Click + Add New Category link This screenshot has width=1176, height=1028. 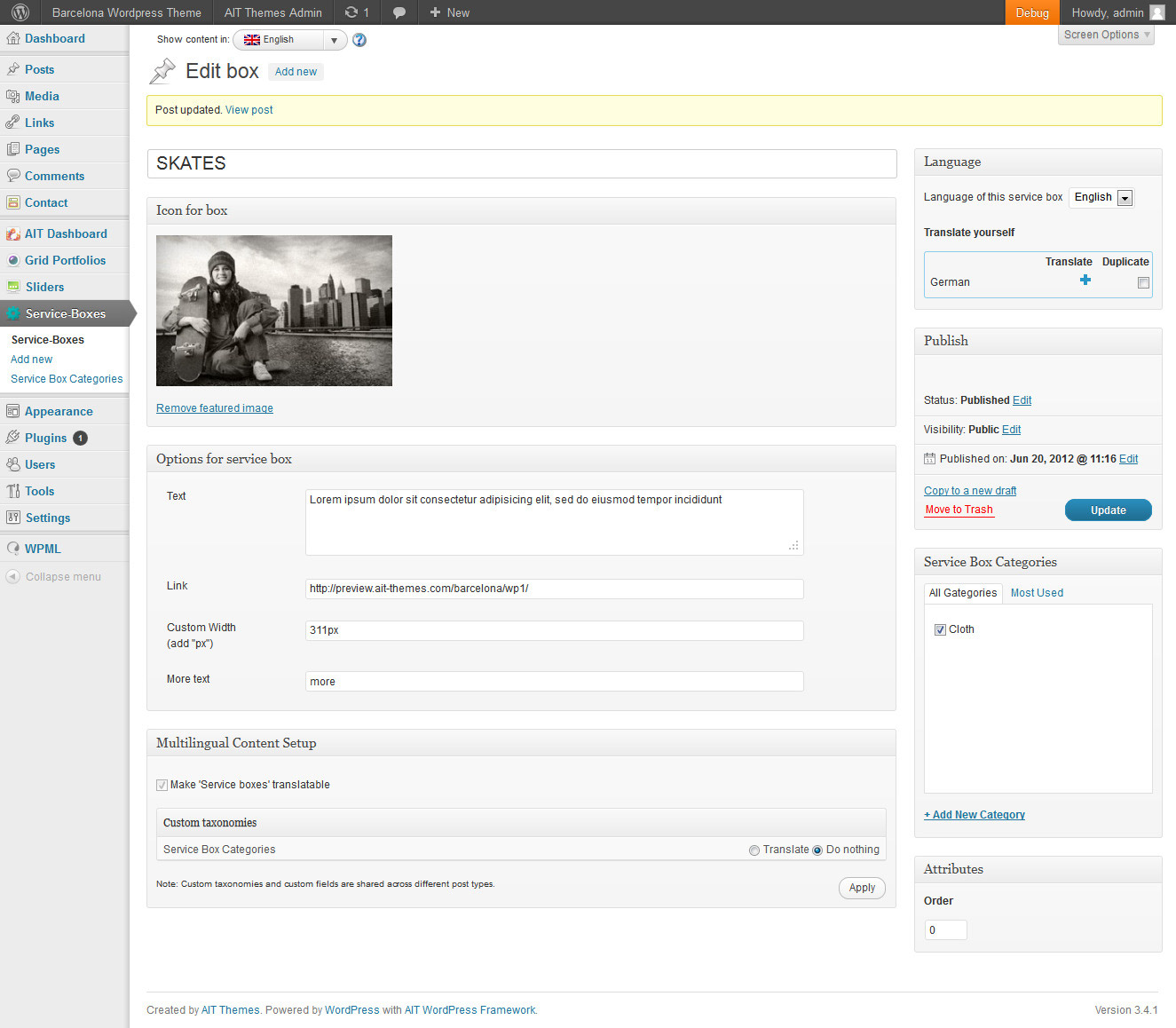click(x=975, y=815)
